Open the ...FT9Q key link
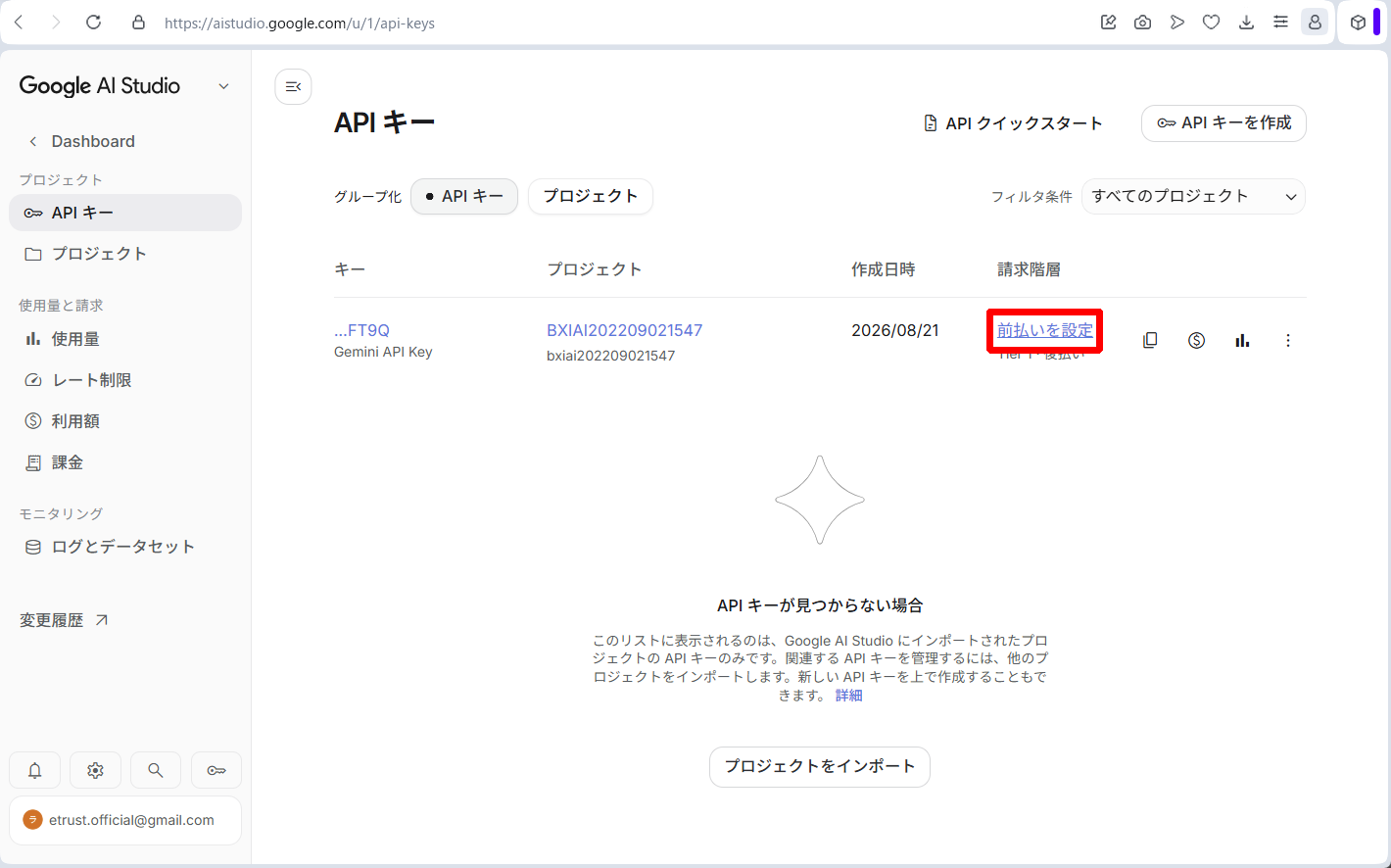1391x868 pixels. pos(361,330)
